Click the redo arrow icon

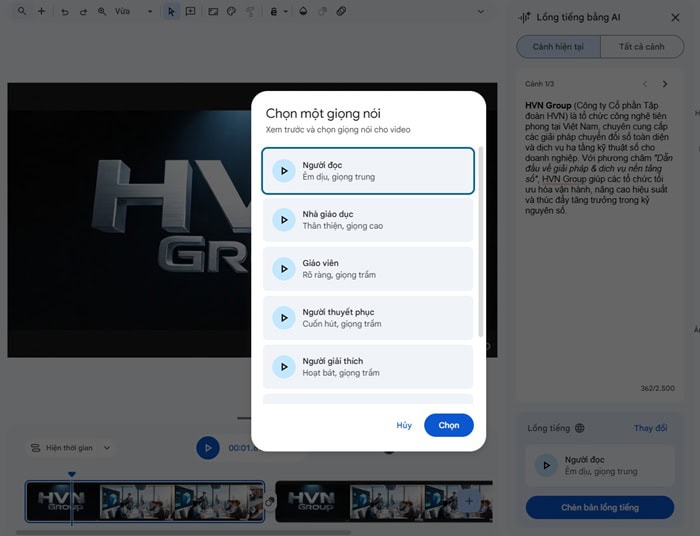tap(82, 12)
